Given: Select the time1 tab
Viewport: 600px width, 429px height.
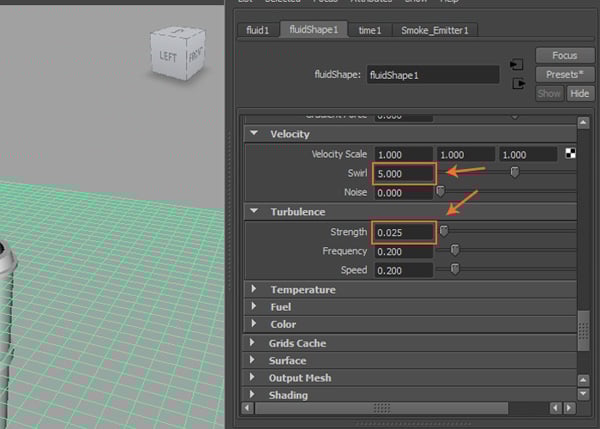Looking at the screenshot, I should pyautogui.click(x=370, y=31).
